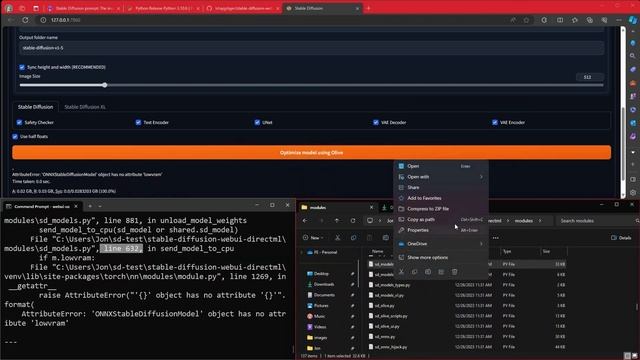This screenshot has height=360, width=640.
Task: Click the Details pane button in Explorer
Action: pos(621,238)
